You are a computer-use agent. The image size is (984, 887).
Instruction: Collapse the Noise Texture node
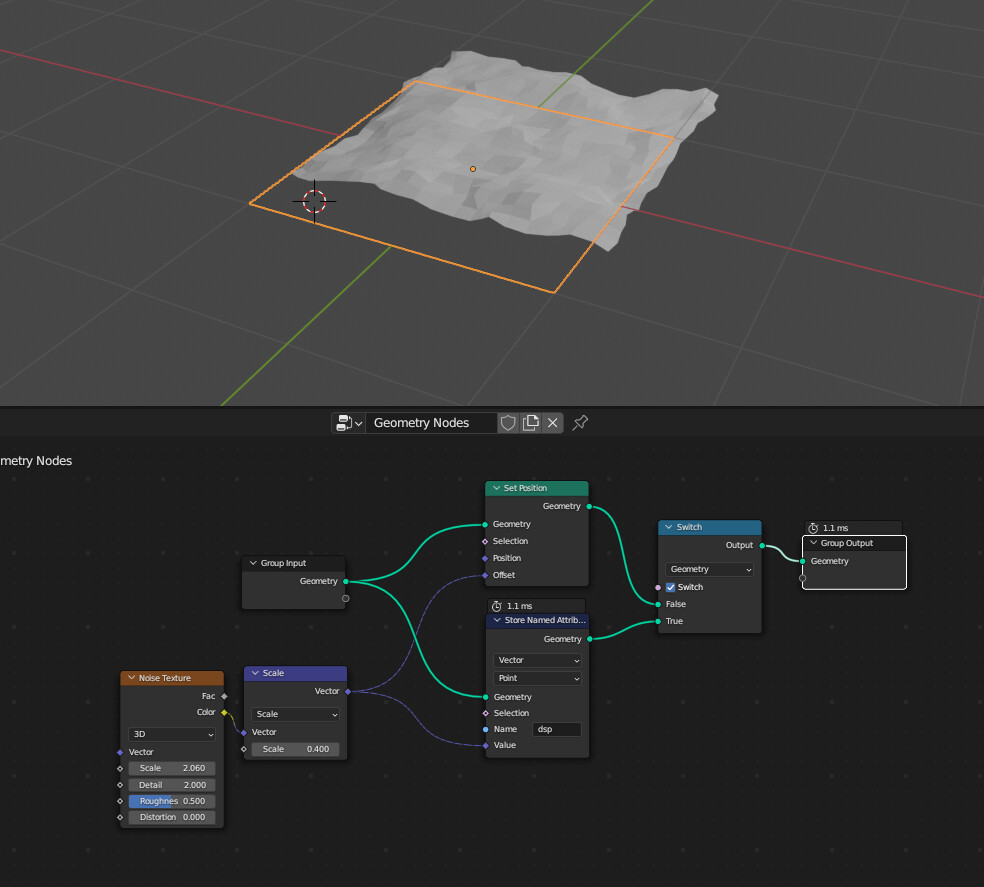pyautogui.click(x=132, y=678)
